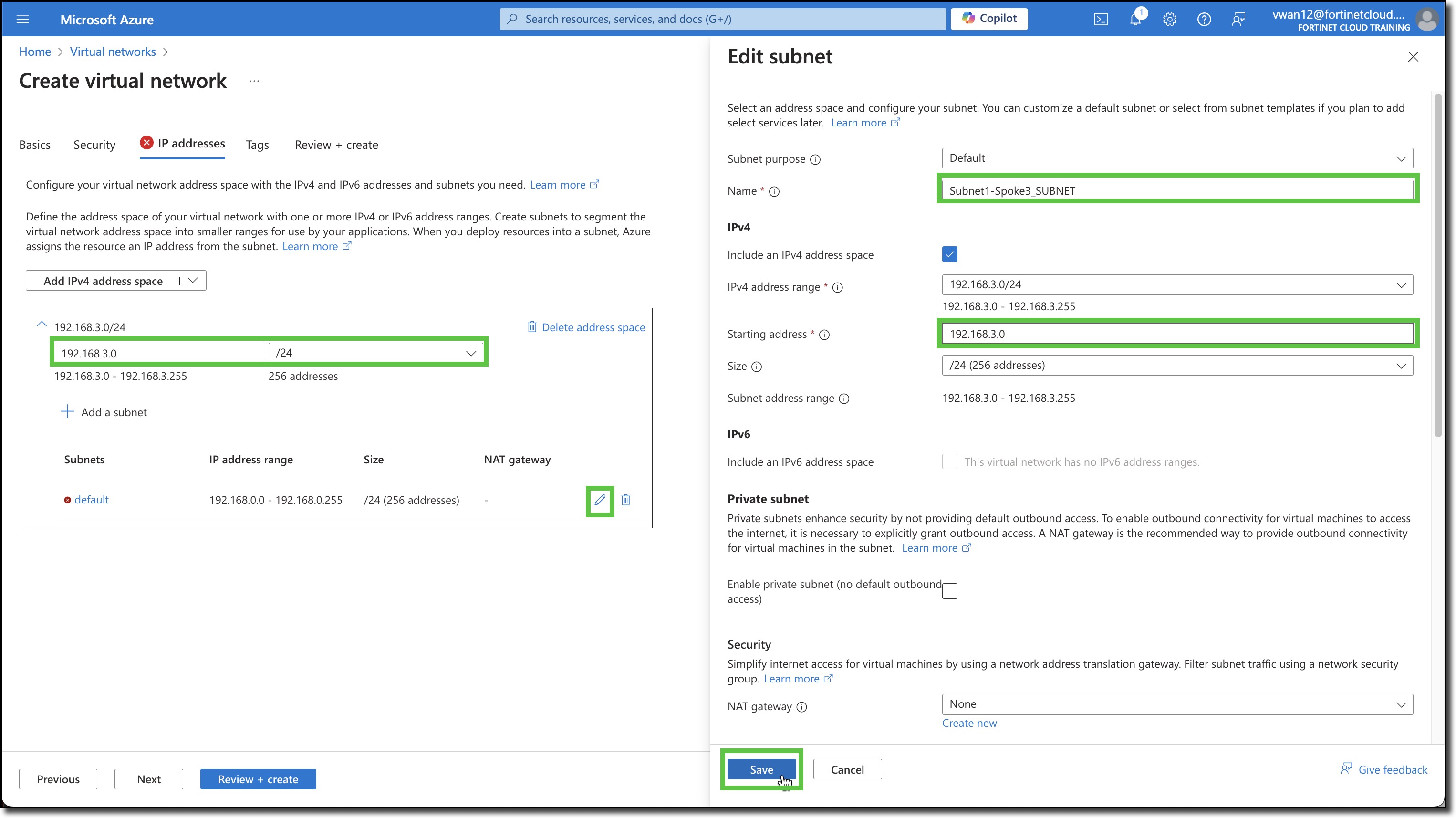Open portal settings gear
Viewport: 1456px width, 818px height.
pyautogui.click(x=1169, y=19)
